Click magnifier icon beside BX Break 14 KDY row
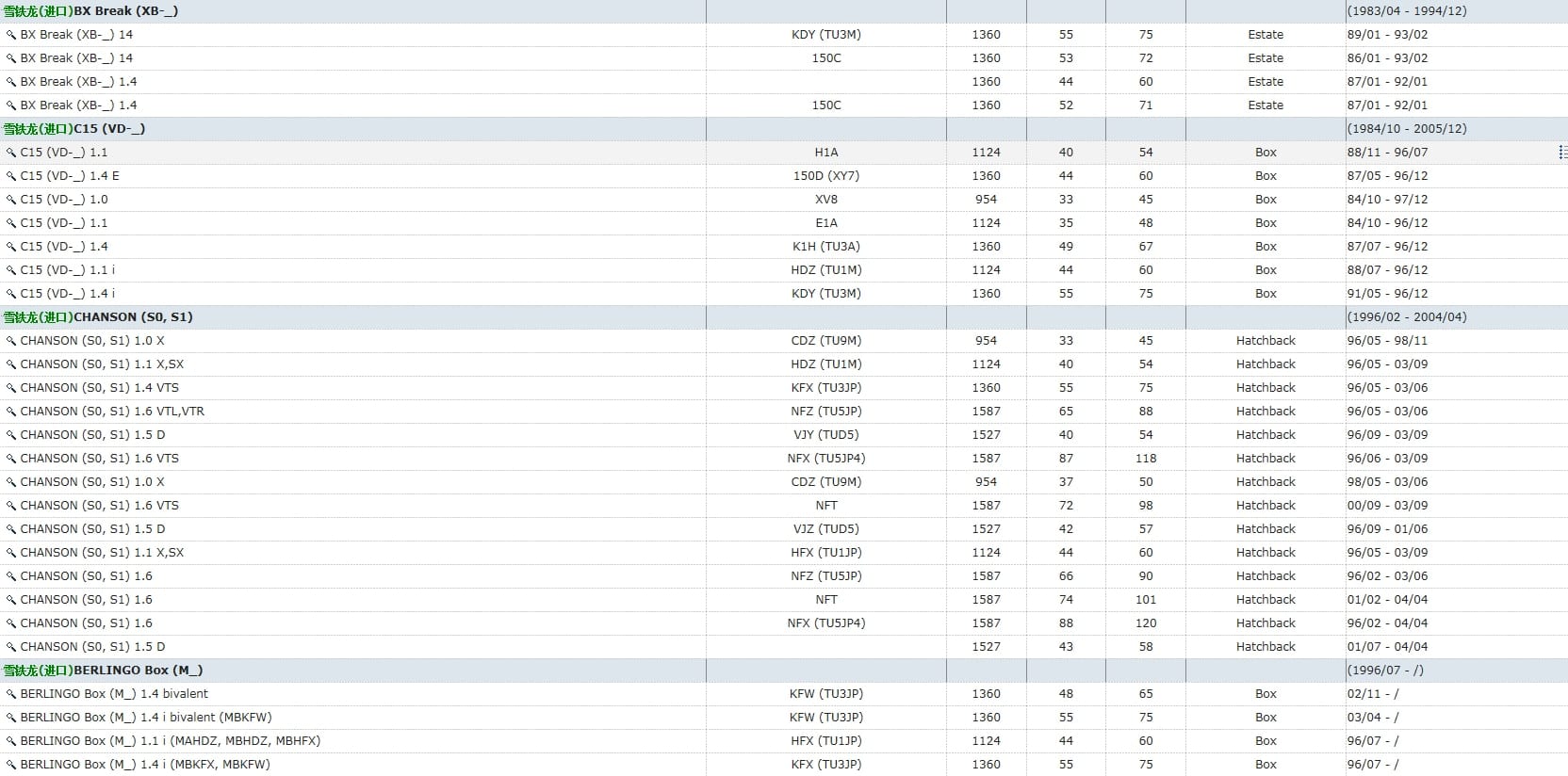Viewport: 1568px width, 776px height. pos(11,35)
